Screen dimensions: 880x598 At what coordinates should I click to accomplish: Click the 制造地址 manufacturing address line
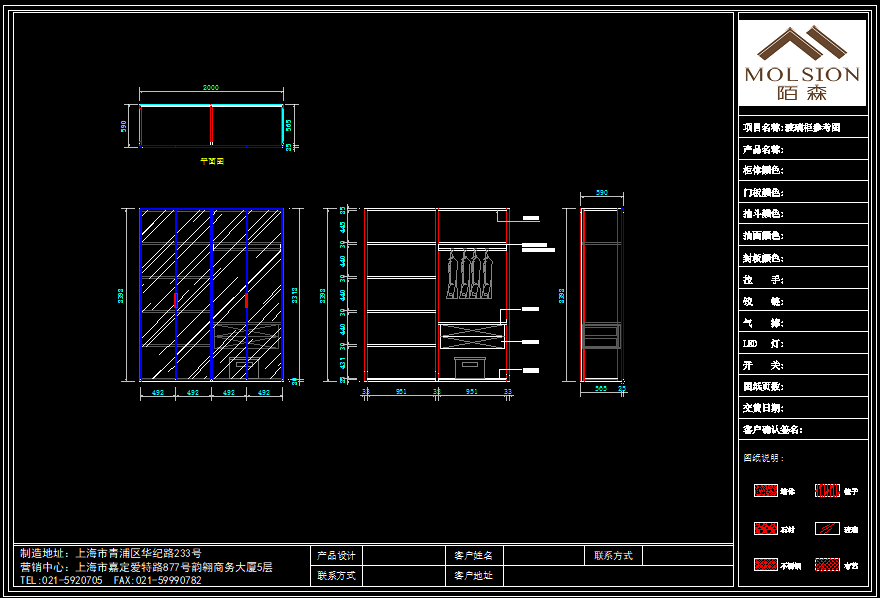pyautogui.click(x=111, y=553)
